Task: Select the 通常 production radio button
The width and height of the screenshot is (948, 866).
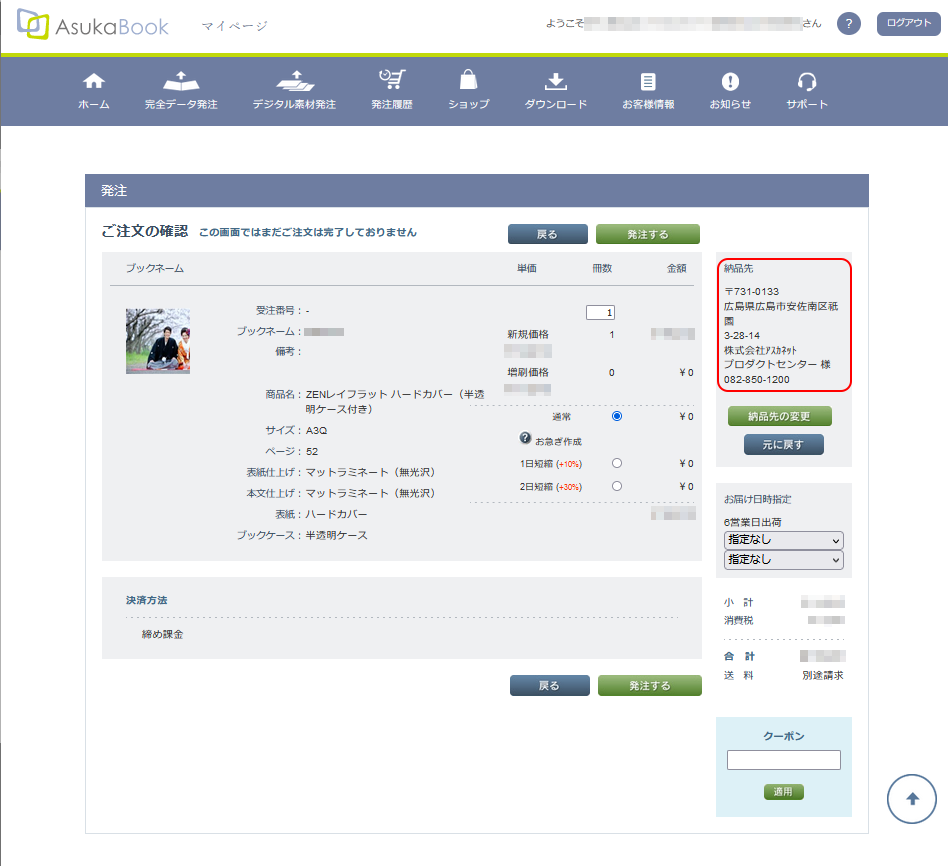Action: [616, 416]
